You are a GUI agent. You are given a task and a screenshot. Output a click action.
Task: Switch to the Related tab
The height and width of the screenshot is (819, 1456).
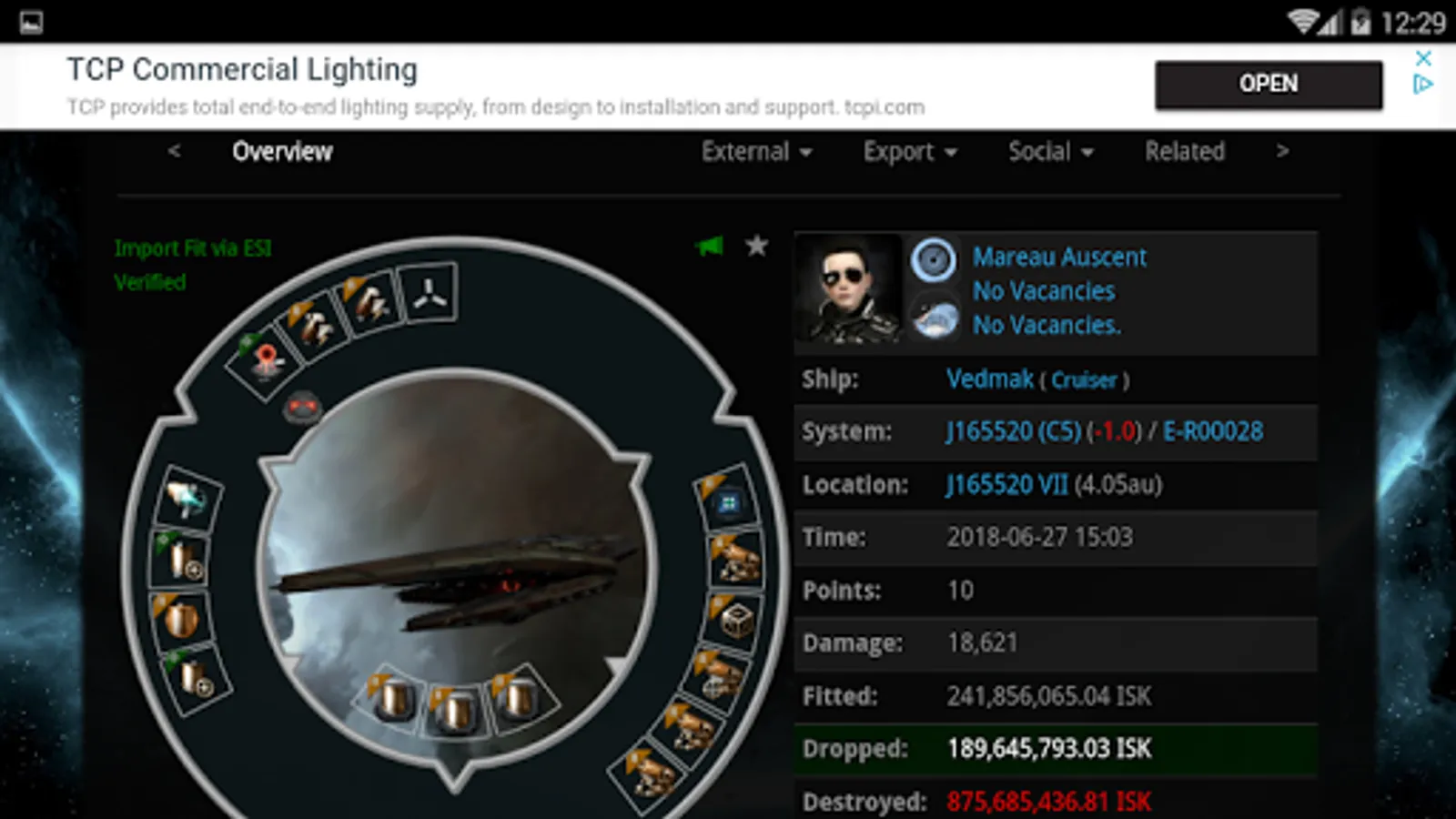(1185, 151)
